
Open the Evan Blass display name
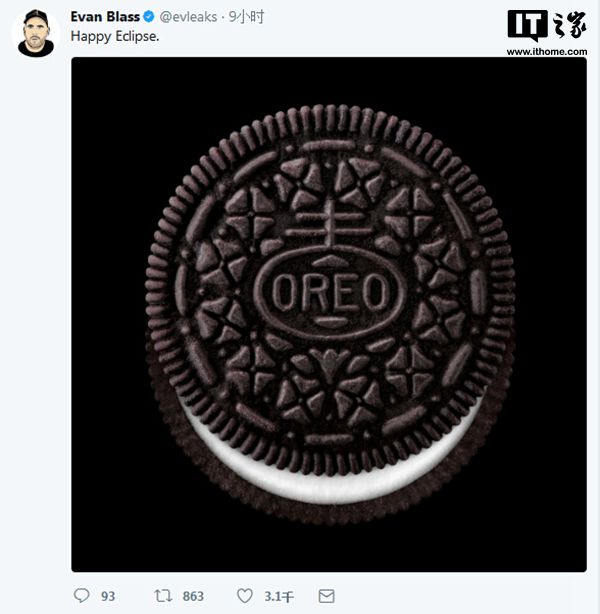[x=105, y=16]
